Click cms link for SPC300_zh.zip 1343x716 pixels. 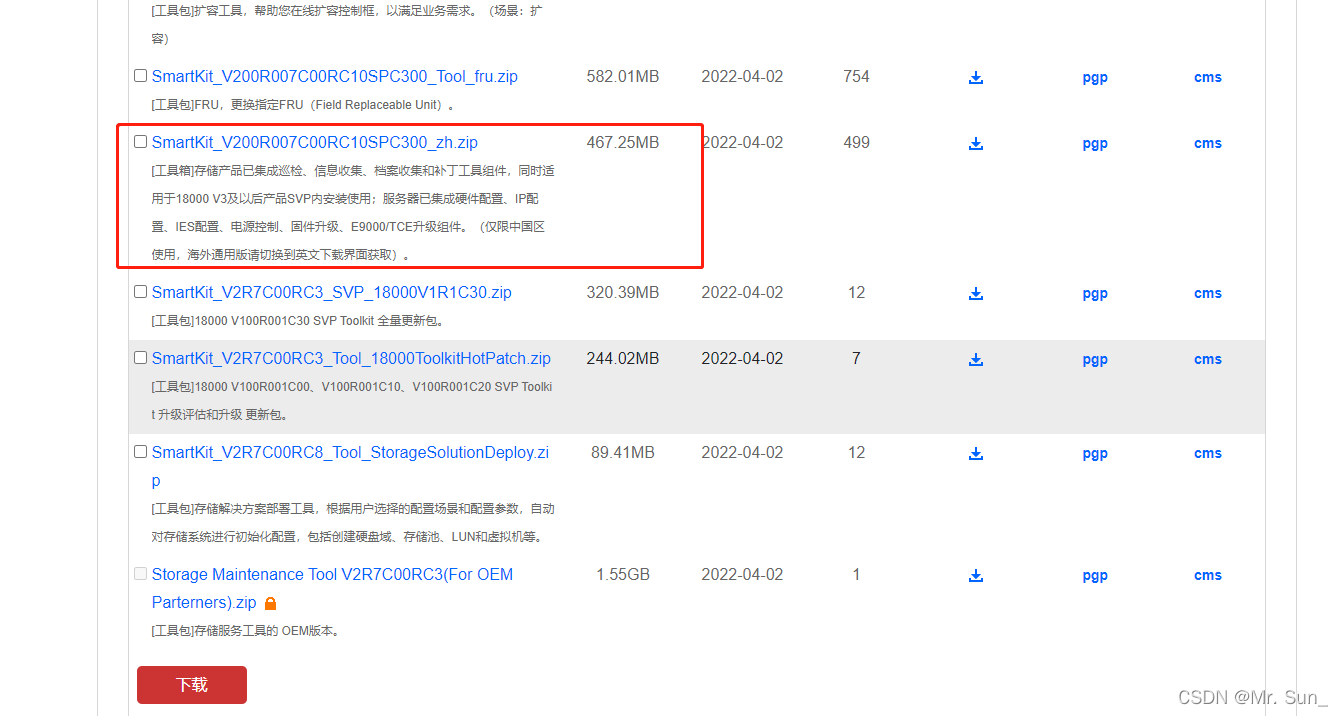click(x=1208, y=143)
